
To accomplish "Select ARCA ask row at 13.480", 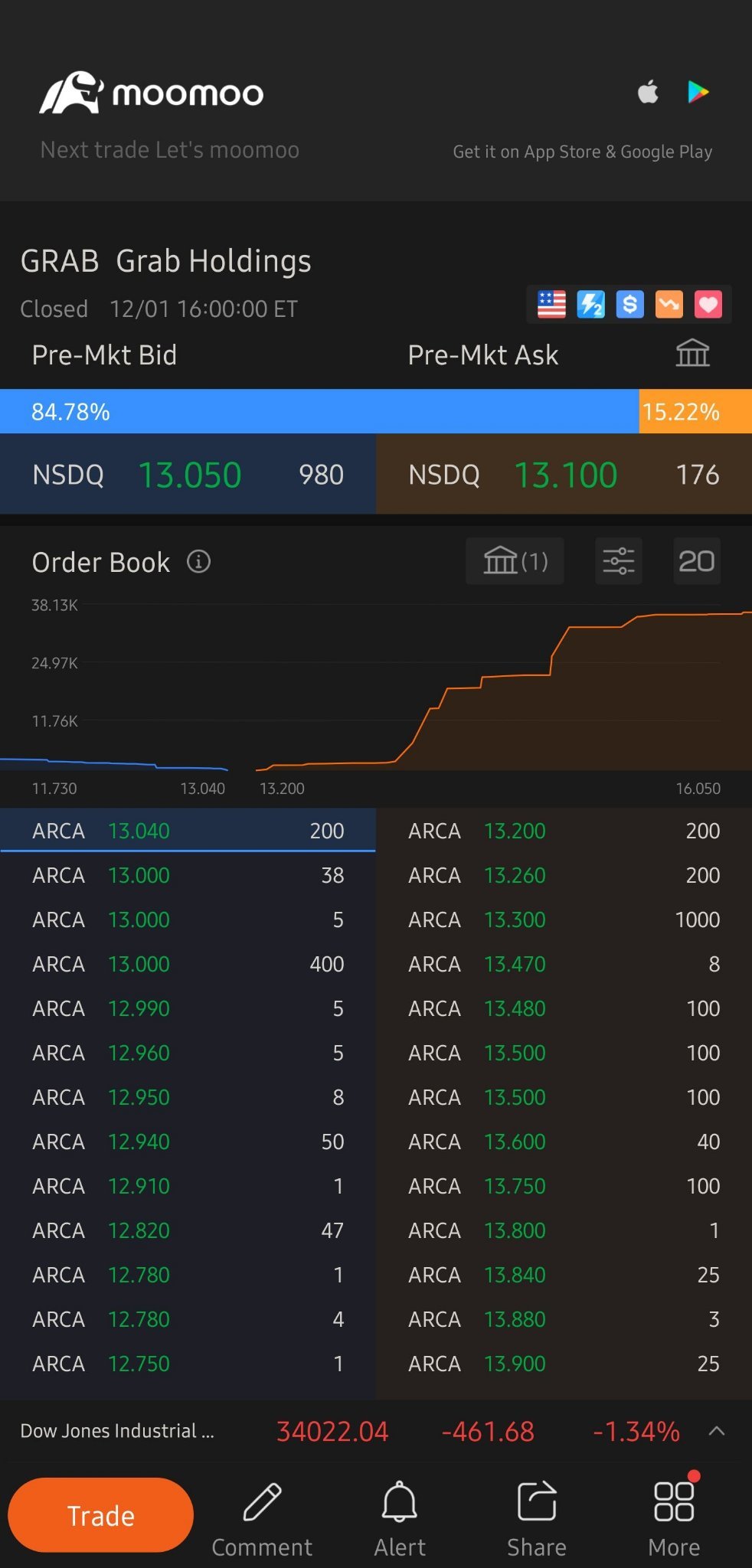I will (564, 1008).
